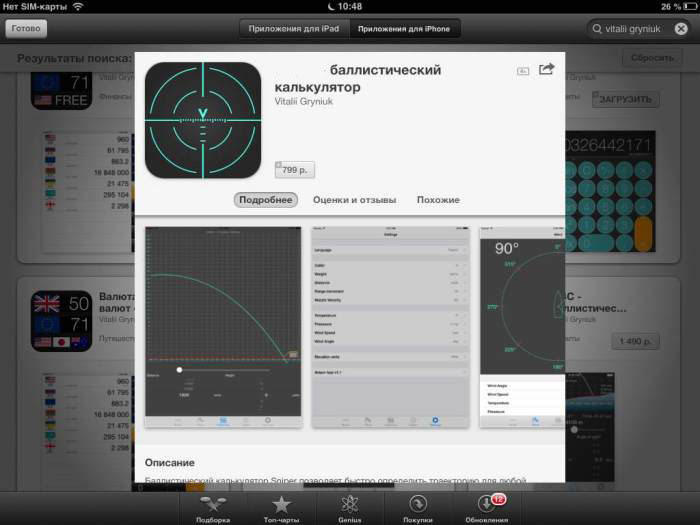Open the Похожие tab
Viewport: 700px width, 525px height.
pyautogui.click(x=438, y=200)
